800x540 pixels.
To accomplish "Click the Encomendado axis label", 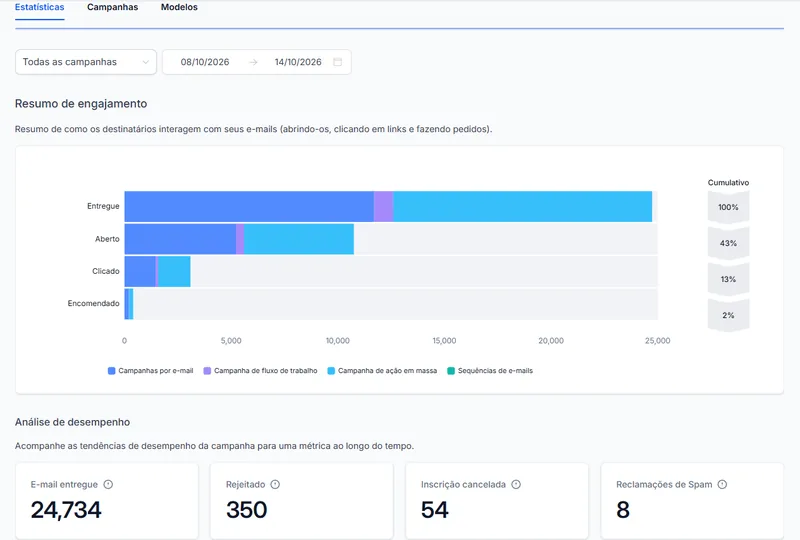I will [93, 303].
